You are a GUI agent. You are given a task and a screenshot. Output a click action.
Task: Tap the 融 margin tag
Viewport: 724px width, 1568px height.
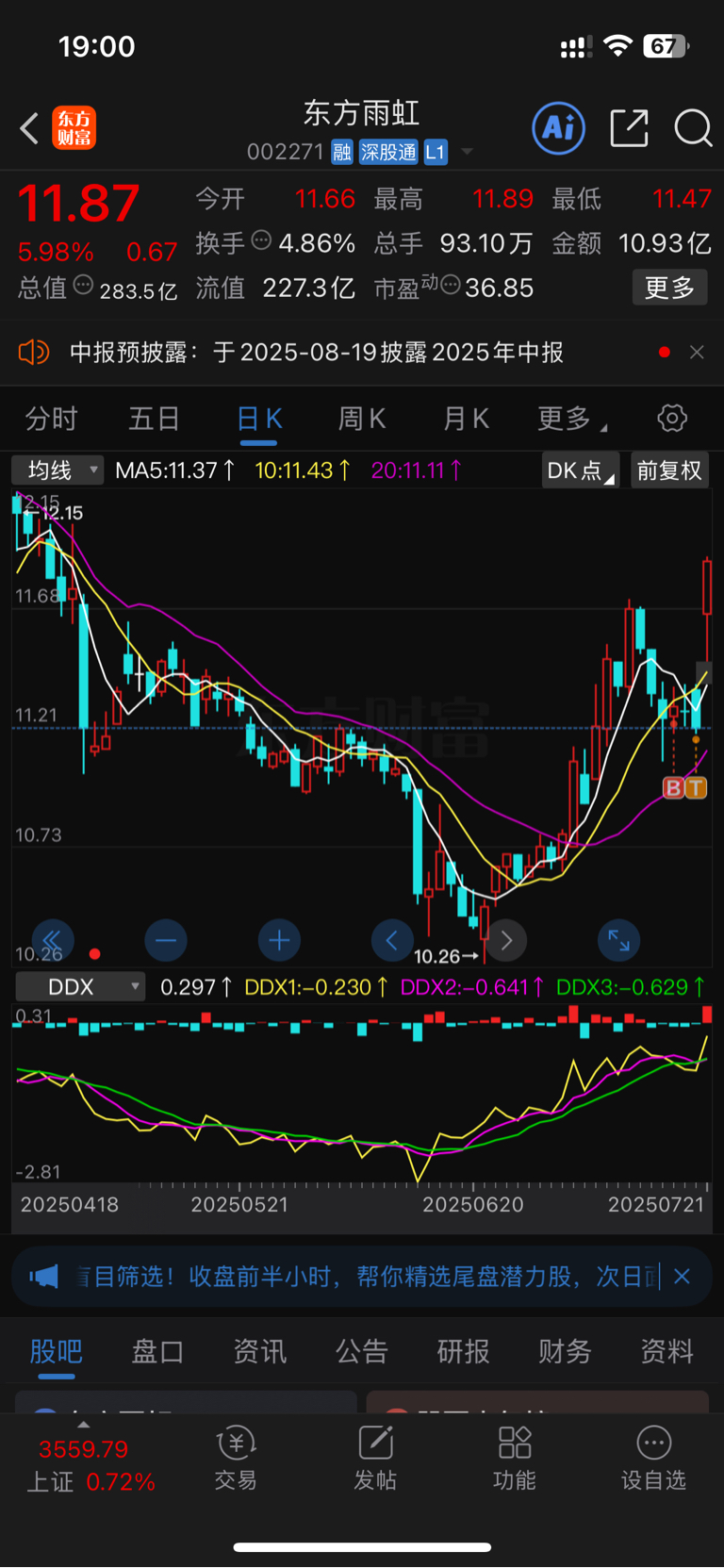tap(342, 152)
